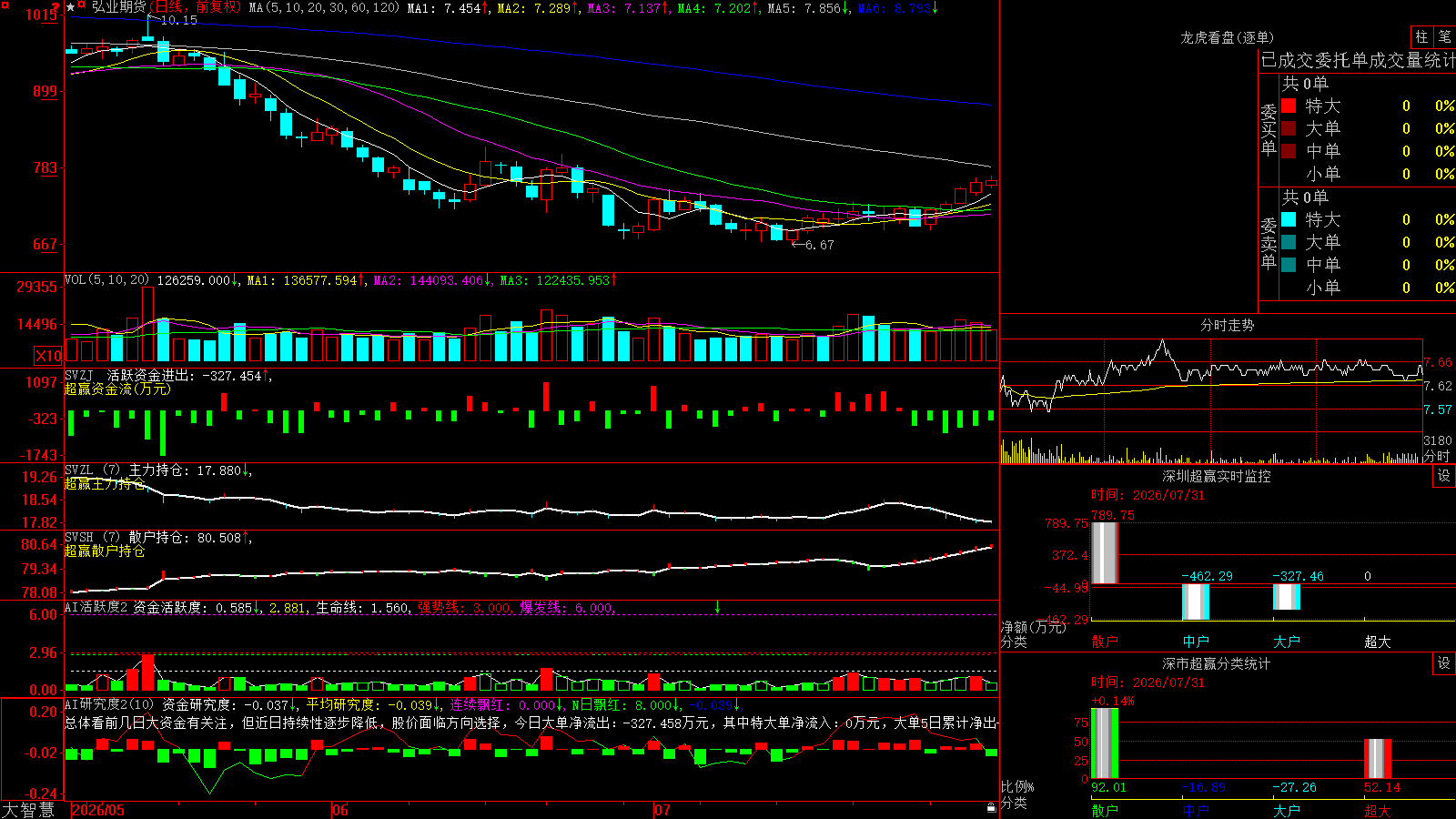Open settings 设 for 深圳超赢实时监控
The width and height of the screenshot is (1456, 819).
point(1444,476)
